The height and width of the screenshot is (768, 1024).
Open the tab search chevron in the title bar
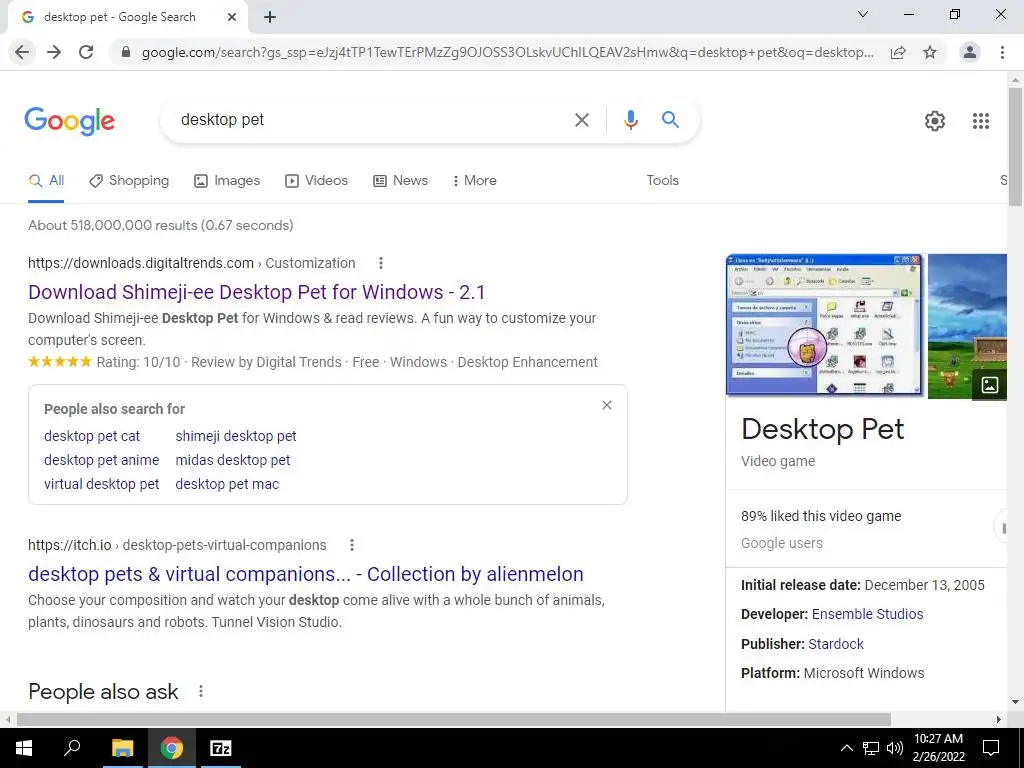pos(863,14)
